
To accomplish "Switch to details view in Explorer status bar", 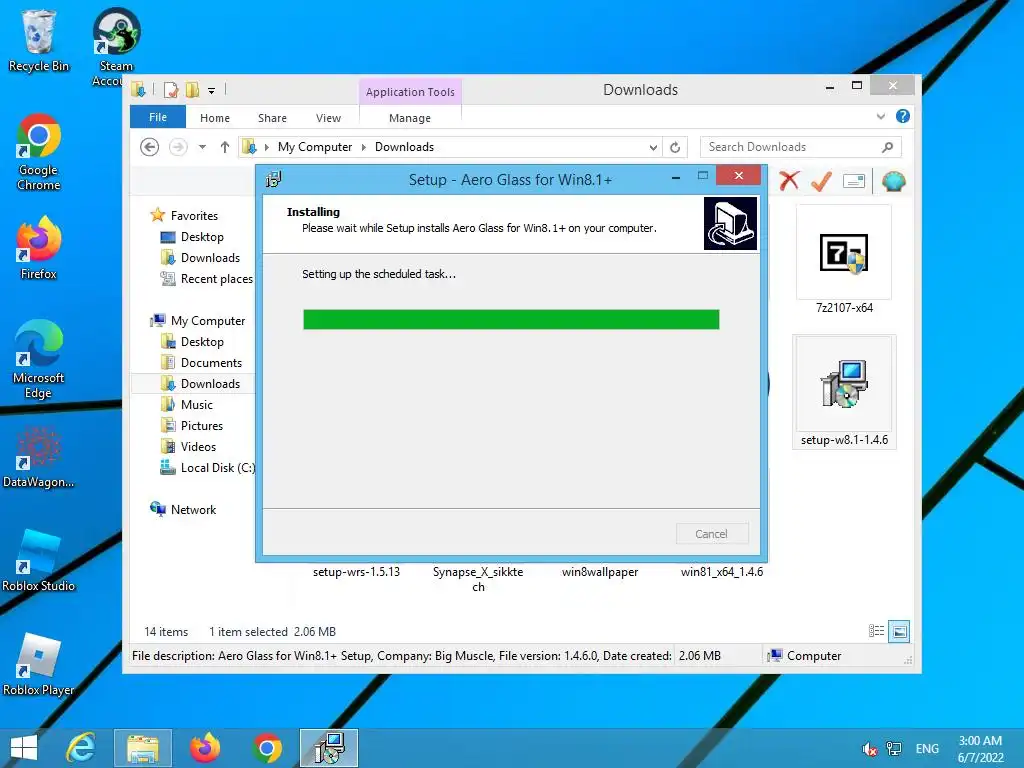I will pos(876,631).
